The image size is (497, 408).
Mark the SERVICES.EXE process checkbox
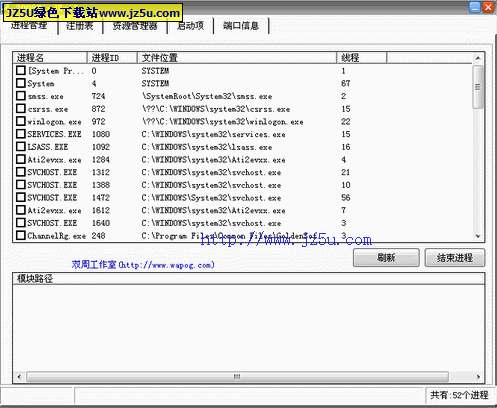21,134
